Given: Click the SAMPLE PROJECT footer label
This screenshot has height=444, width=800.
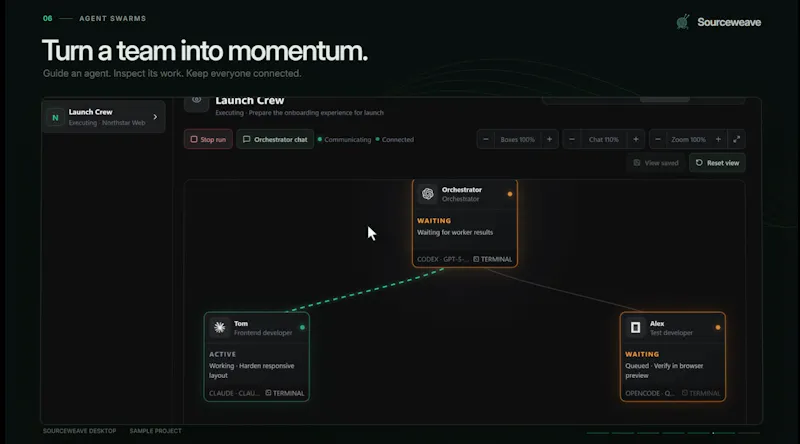Looking at the screenshot, I should point(156,431).
